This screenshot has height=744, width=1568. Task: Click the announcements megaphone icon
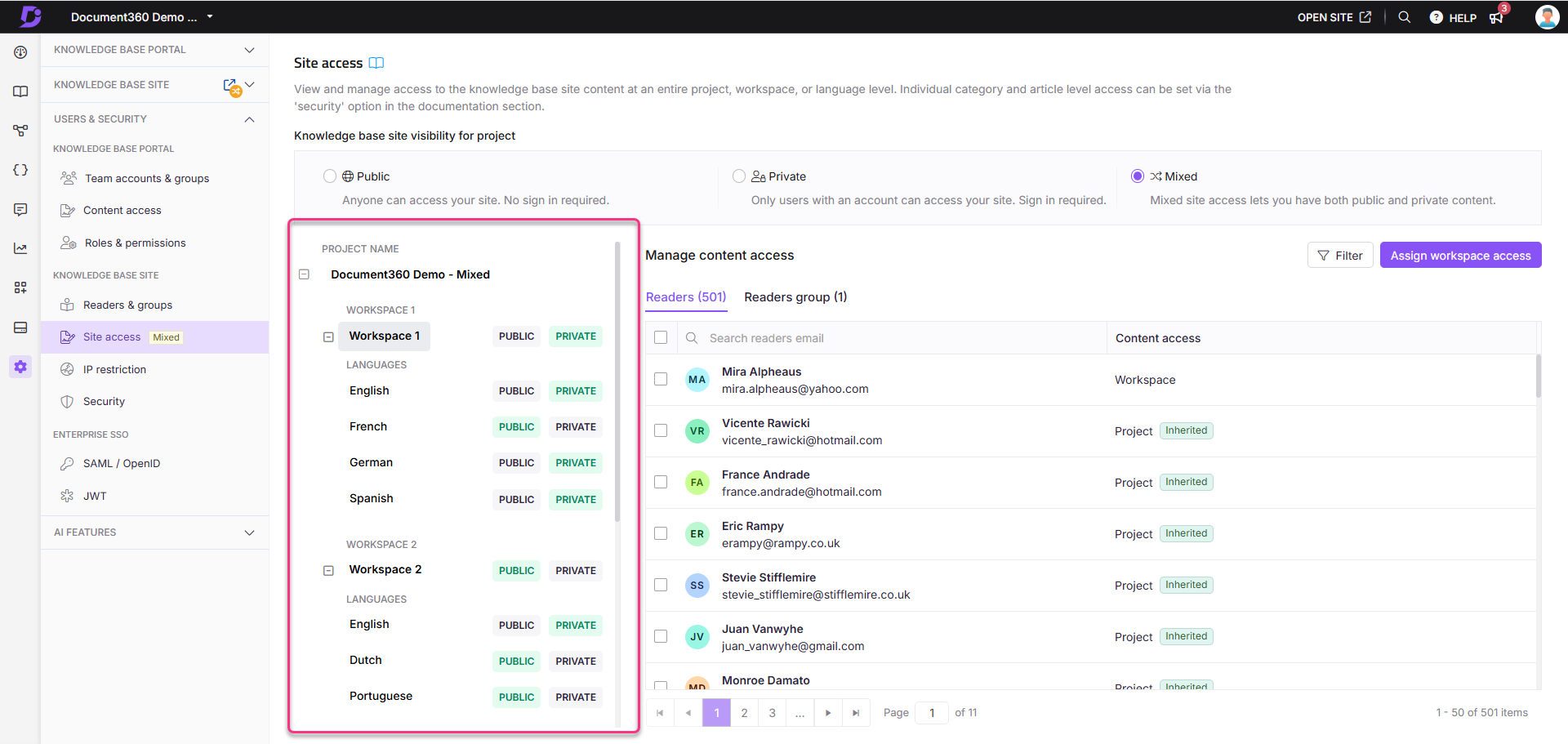[1496, 18]
